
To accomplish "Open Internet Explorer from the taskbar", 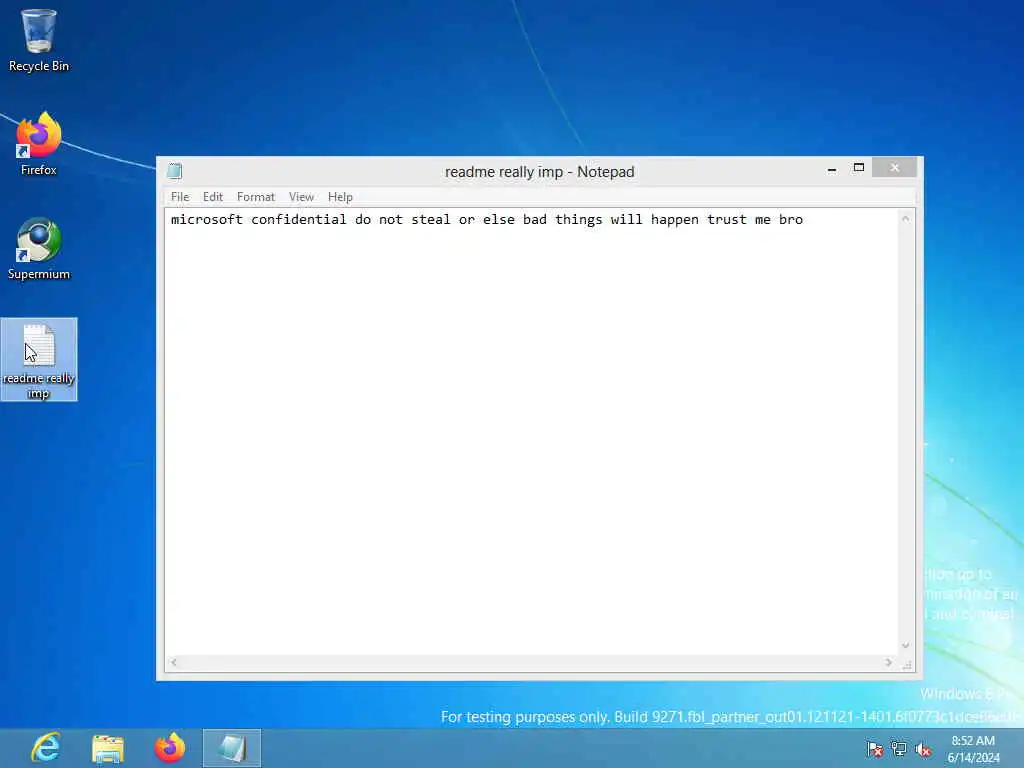I will click(x=46, y=748).
